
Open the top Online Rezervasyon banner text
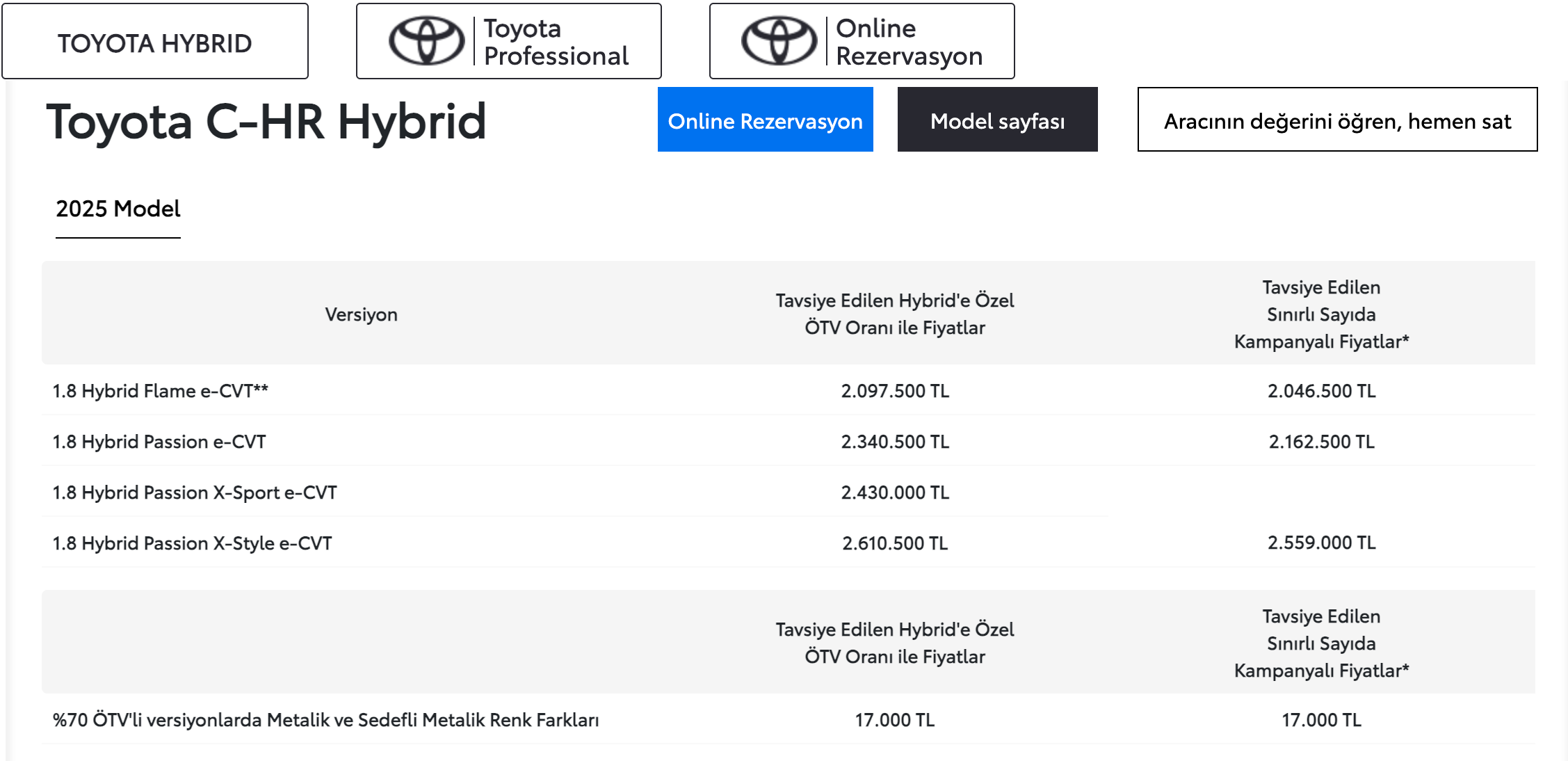(x=909, y=42)
